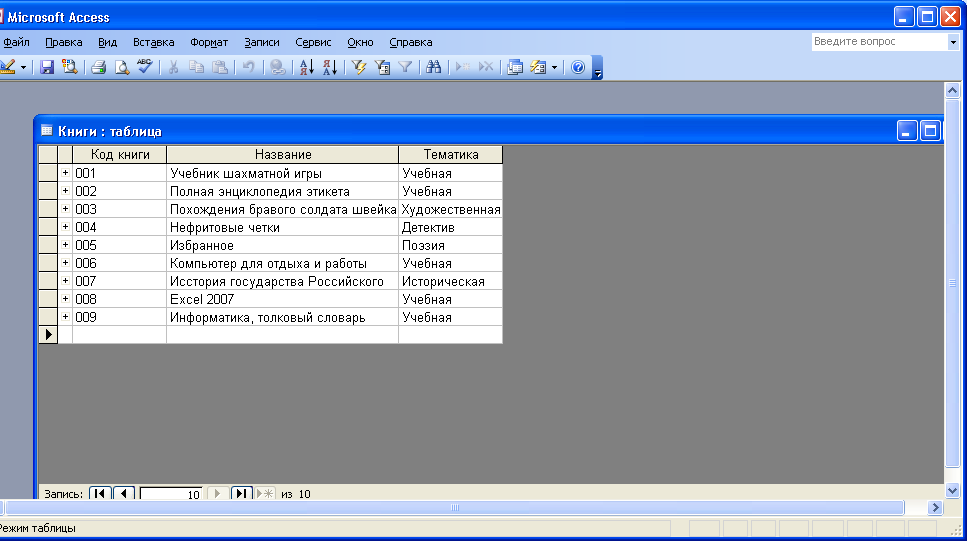Expand subdatasheet for record 006
Screen dimensions: 967x541
click(x=65, y=262)
